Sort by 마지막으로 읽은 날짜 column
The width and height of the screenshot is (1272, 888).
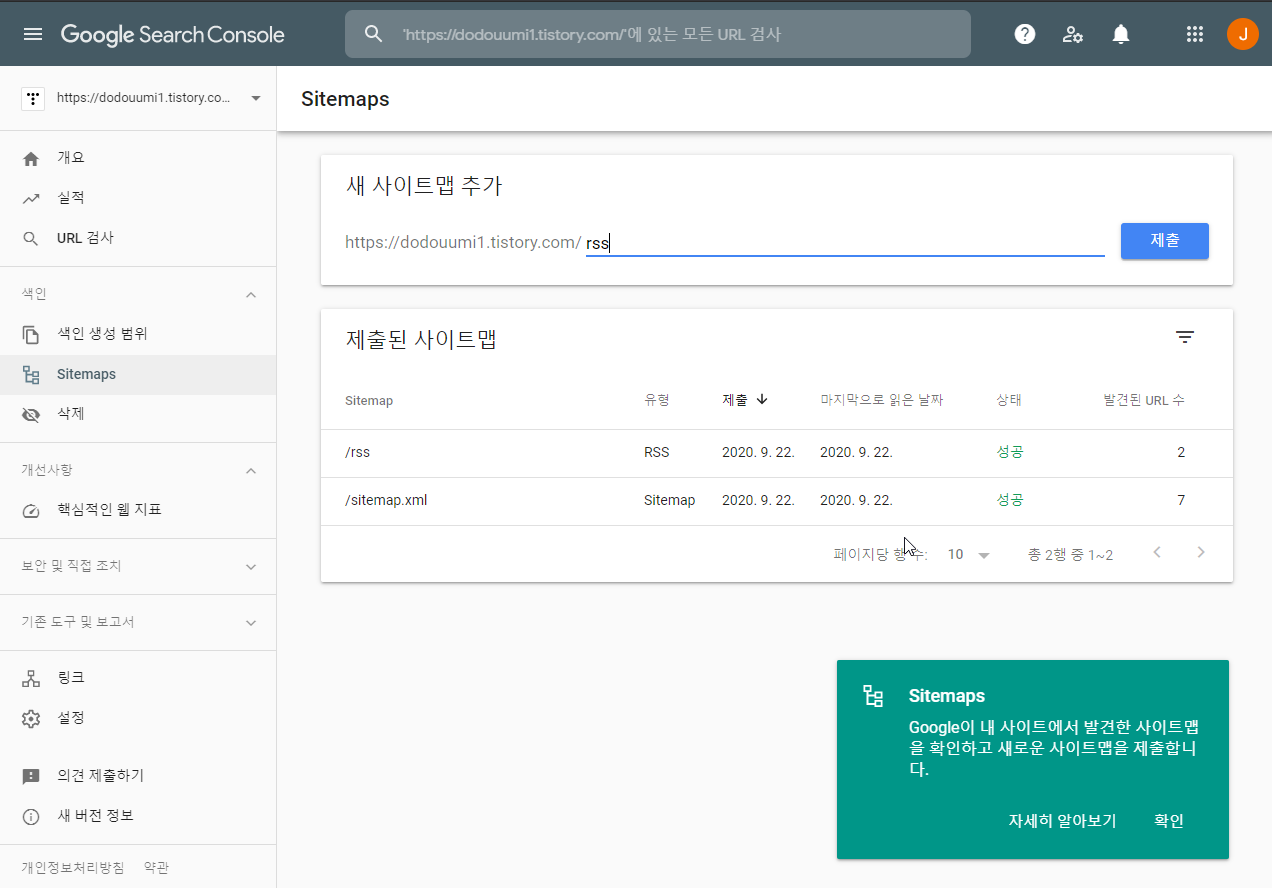882,400
